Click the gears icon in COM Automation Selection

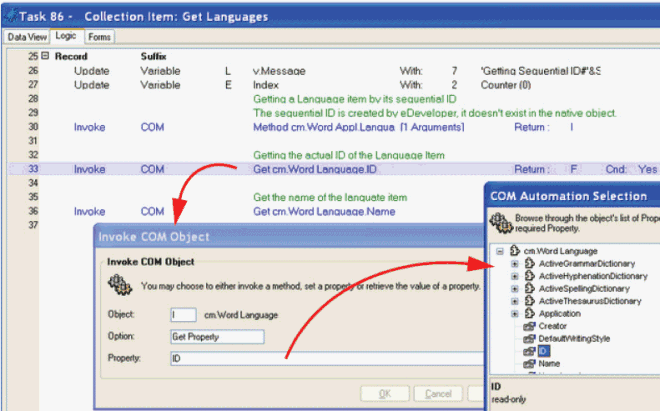(x=497, y=220)
